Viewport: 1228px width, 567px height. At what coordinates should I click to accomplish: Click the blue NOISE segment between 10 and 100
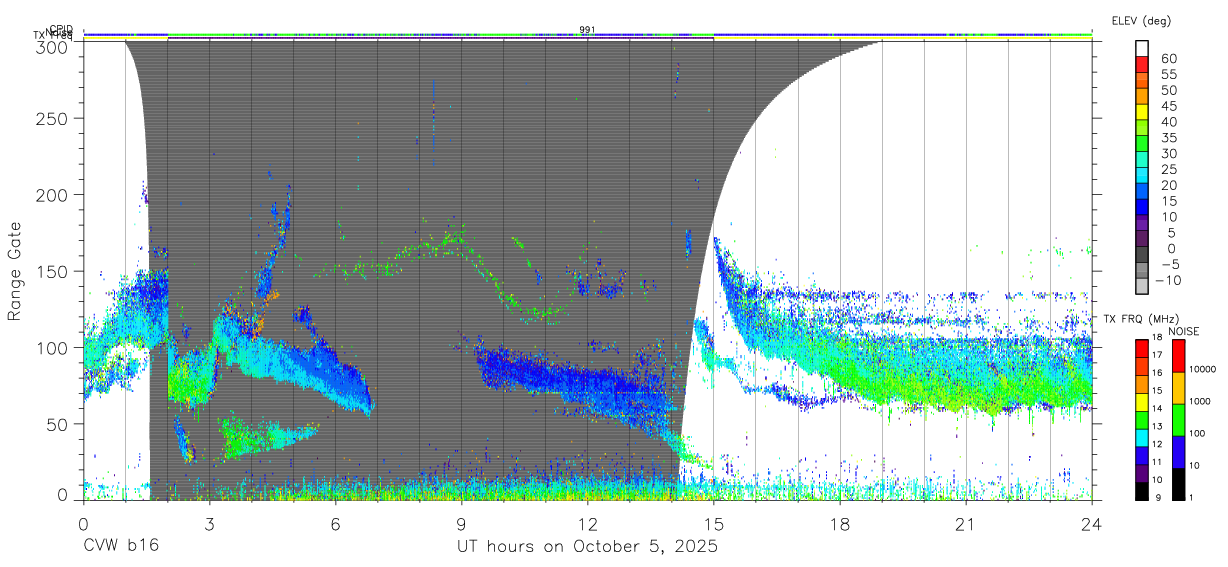[1178, 451]
